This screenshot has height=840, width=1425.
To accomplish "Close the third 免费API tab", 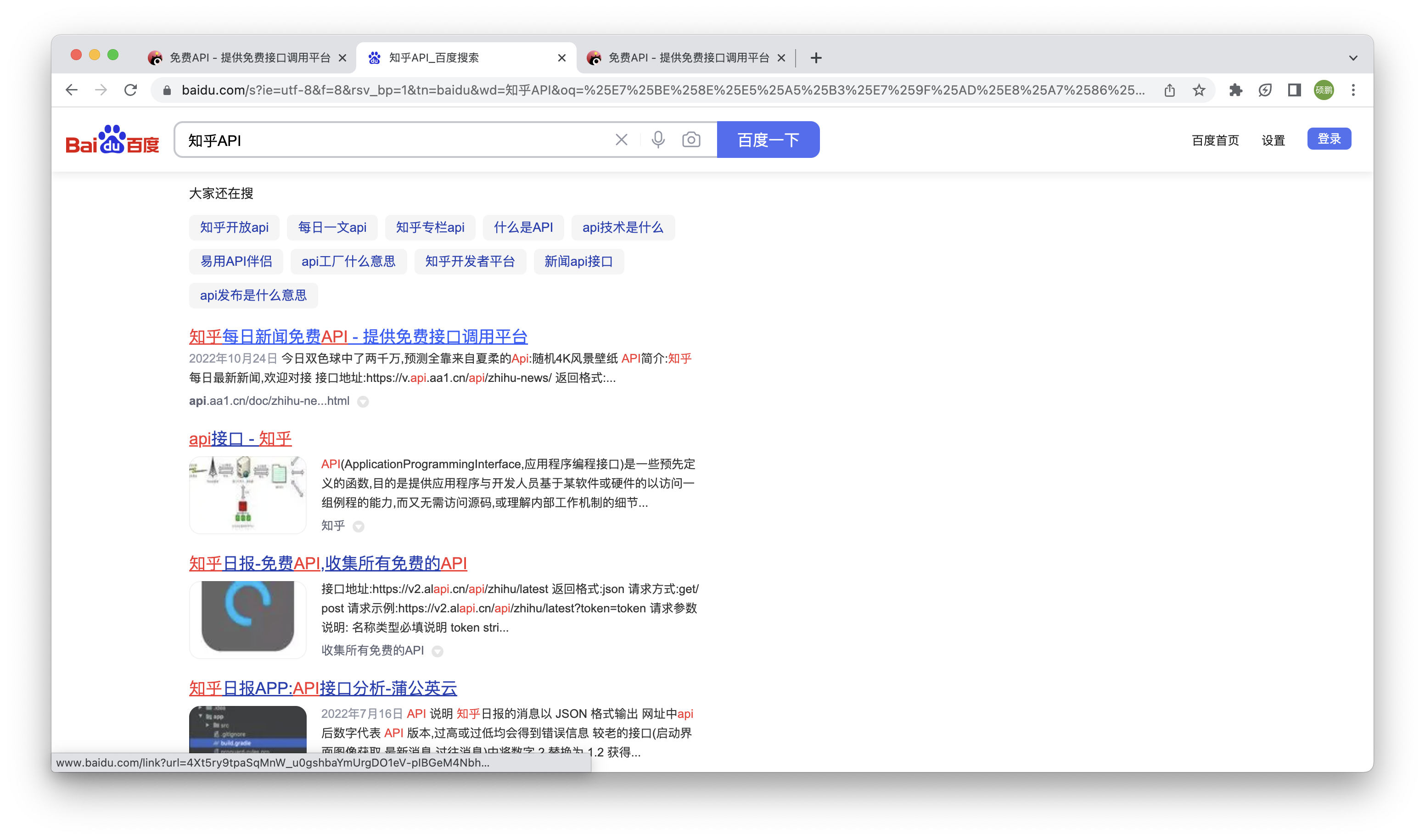I will pyautogui.click(x=781, y=58).
